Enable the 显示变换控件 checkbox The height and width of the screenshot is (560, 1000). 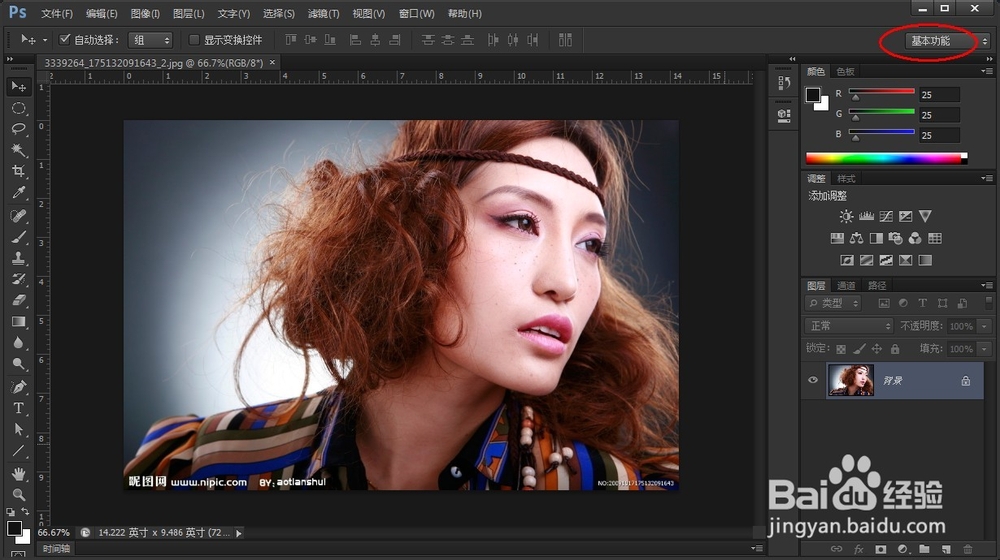click(x=194, y=40)
